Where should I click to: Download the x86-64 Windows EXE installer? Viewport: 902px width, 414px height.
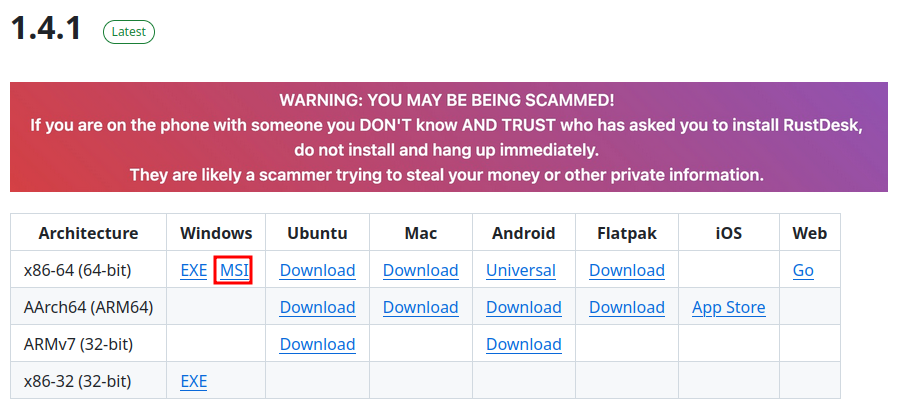point(193,270)
